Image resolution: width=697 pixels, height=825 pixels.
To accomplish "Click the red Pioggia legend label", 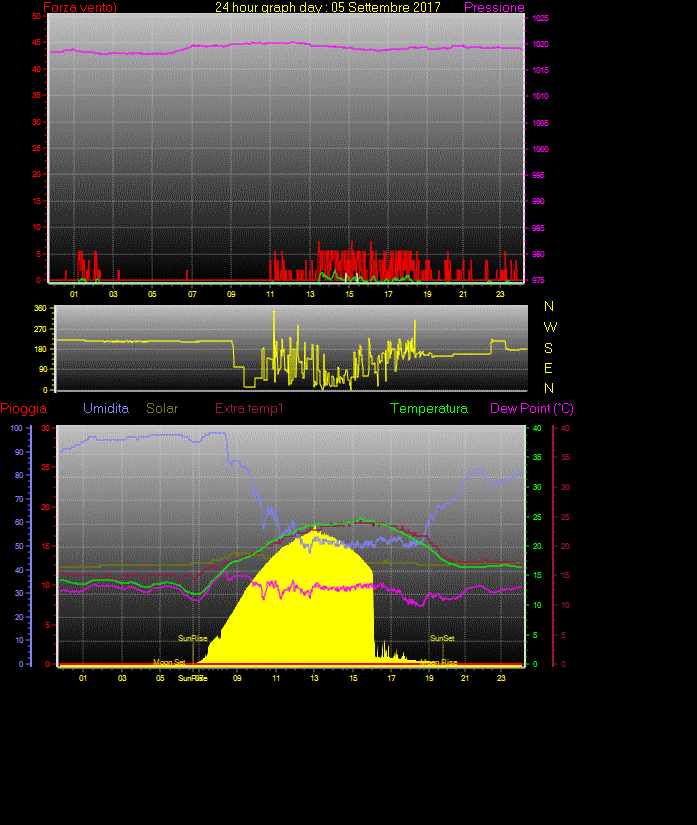I will pyautogui.click(x=24, y=409).
